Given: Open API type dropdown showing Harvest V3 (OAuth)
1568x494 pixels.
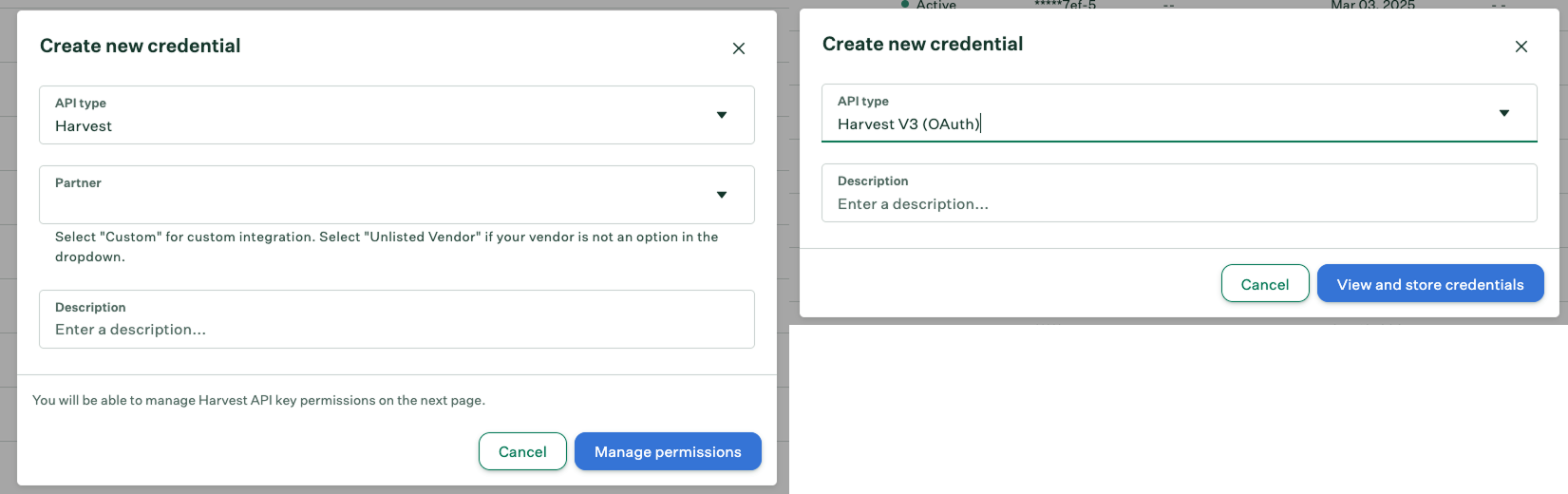Looking at the screenshot, I should coord(1159,114).
